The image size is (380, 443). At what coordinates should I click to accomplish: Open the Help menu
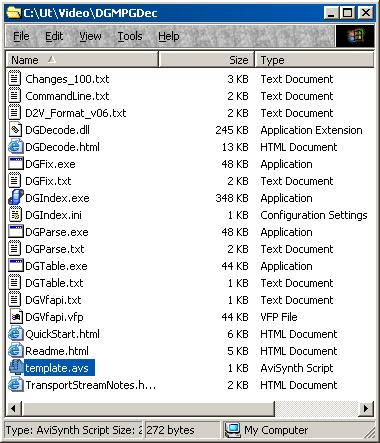coord(168,36)
